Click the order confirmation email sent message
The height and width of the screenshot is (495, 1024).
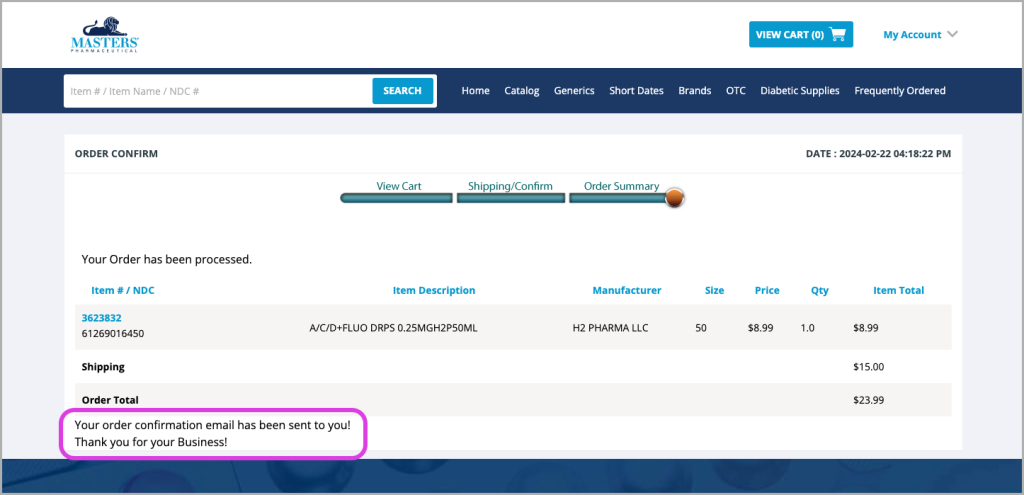[x=213, y=425]
